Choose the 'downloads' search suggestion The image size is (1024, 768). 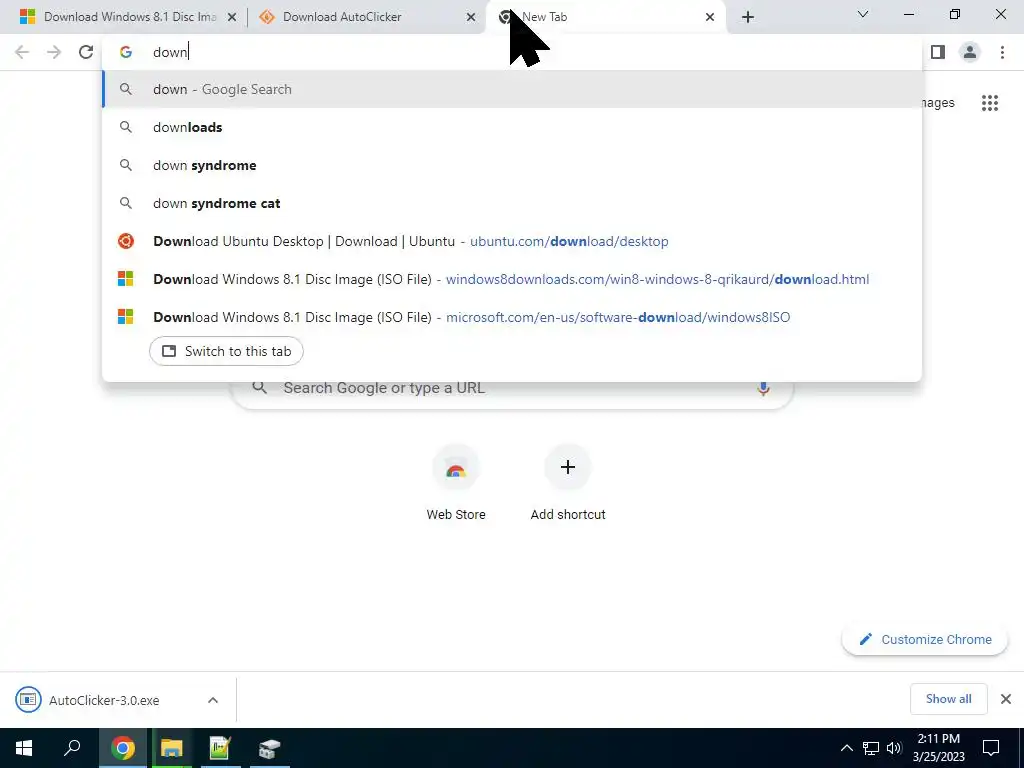tap(512, 127)
